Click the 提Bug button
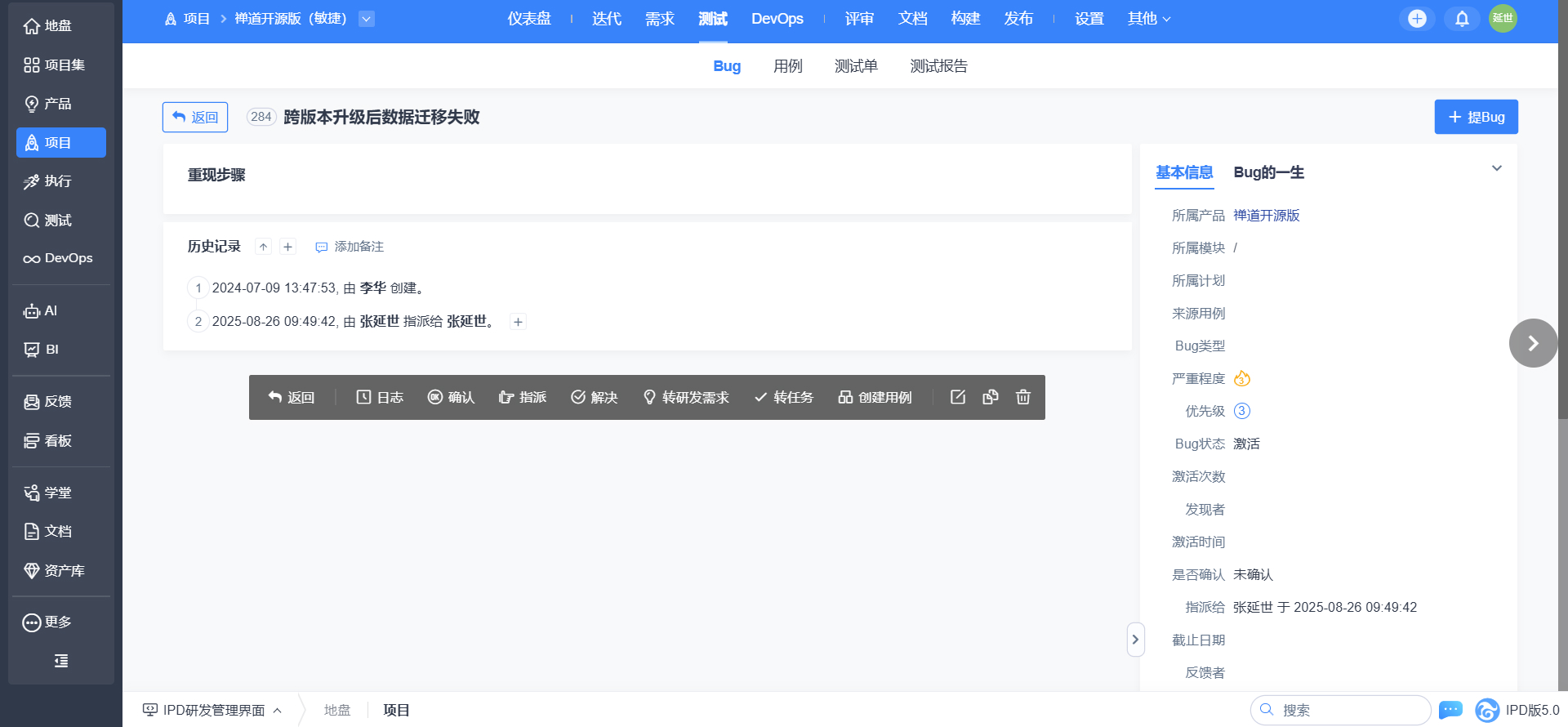This screenshot has width=1568, height=727. (x=1477, y=117)
